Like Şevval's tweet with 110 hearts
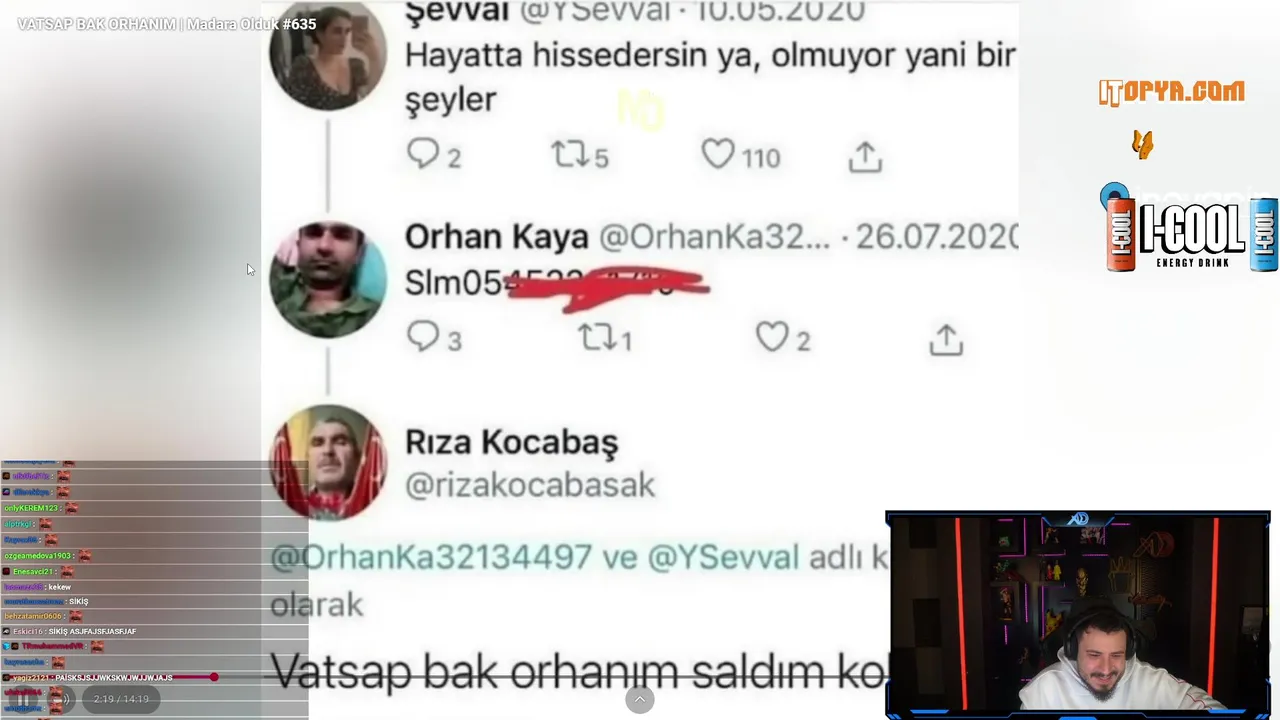This screenshot has height=720, width=1280. tap(717, 154)
